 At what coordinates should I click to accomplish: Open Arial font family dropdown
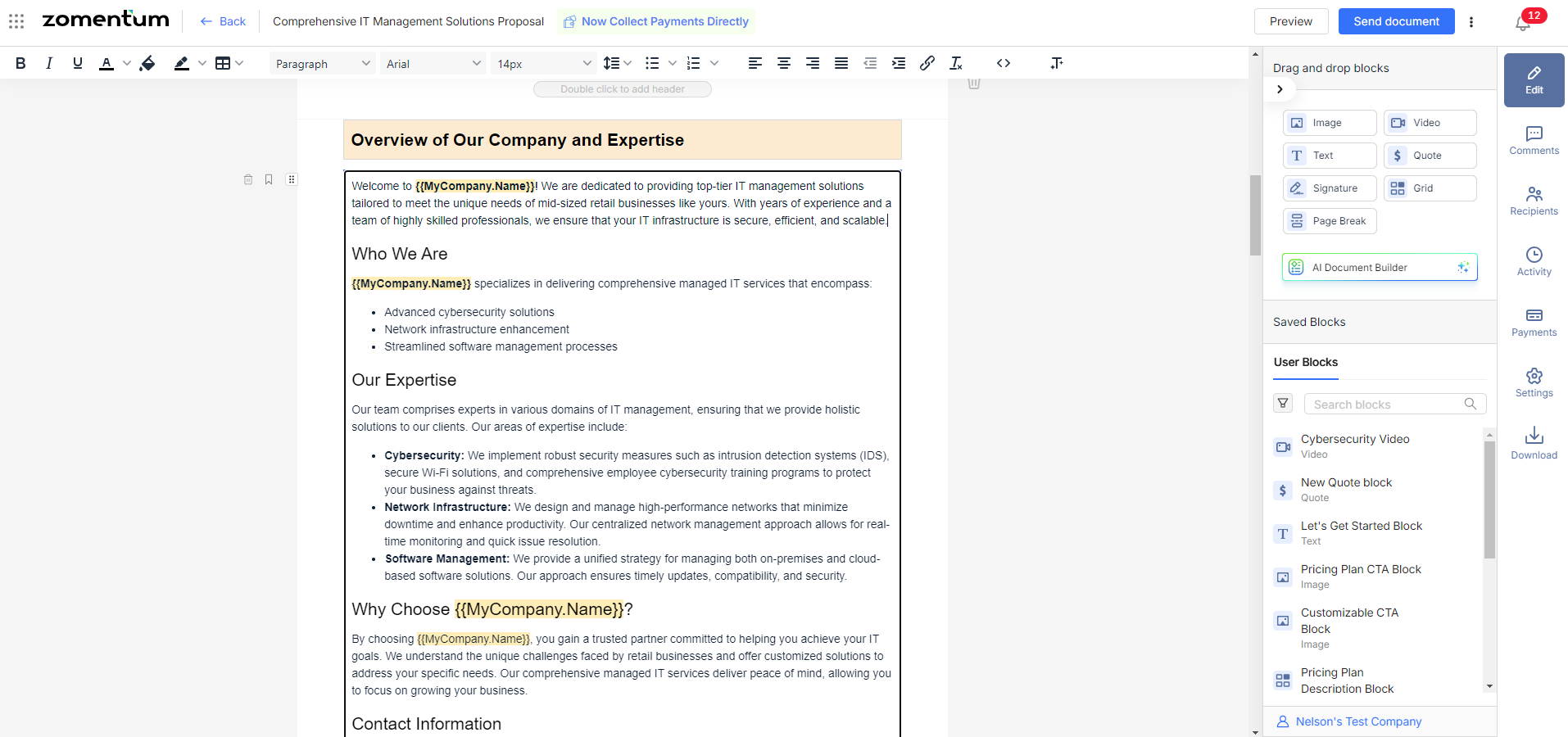tap(433, 63)
